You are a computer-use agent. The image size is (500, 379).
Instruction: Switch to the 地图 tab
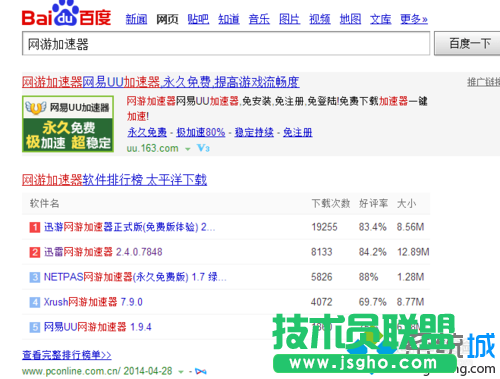(350, 19)
